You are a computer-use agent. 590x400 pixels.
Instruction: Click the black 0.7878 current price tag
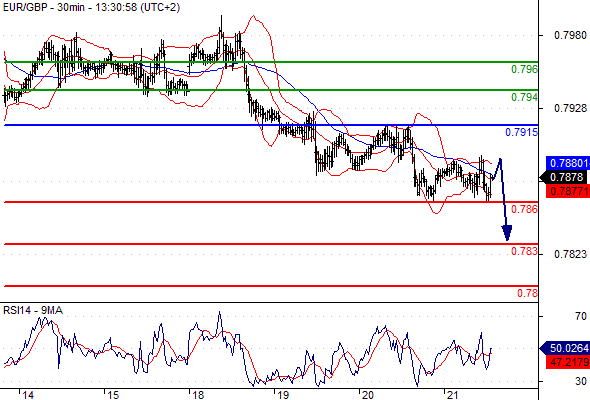(x=564, y=177)
